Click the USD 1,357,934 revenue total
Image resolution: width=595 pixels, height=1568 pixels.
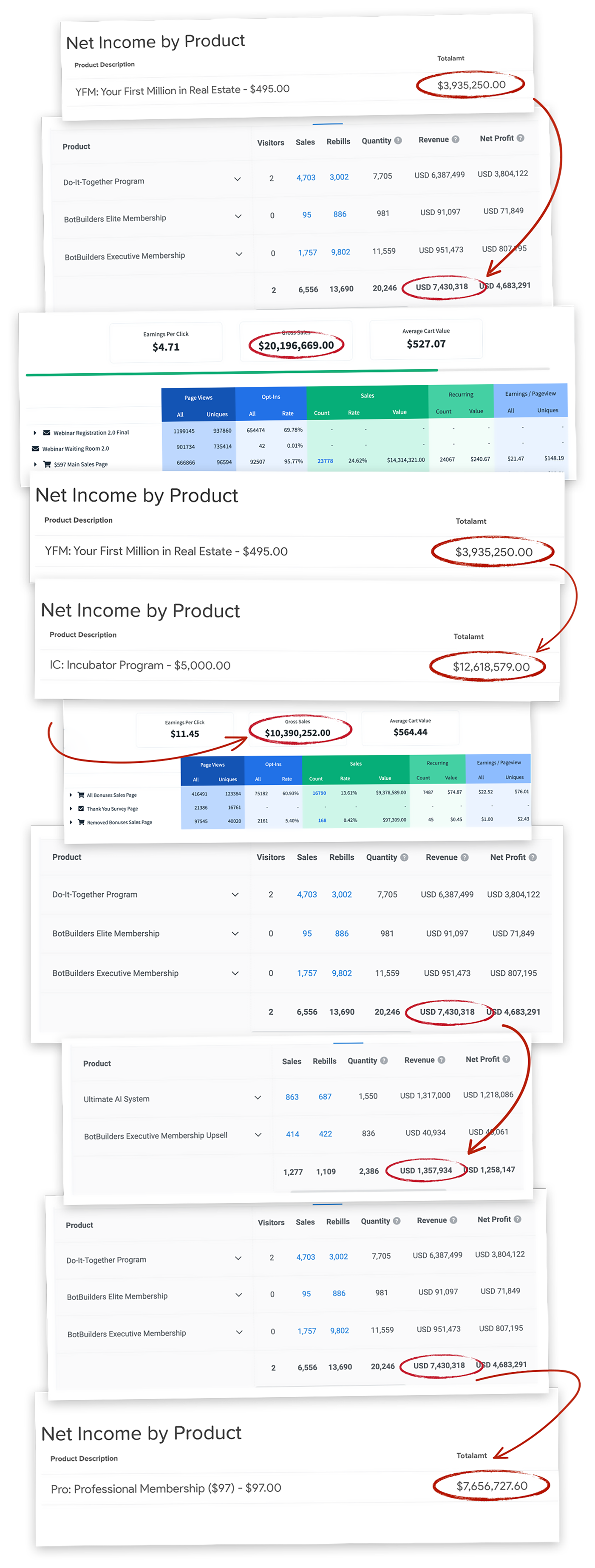tap(426, 1170)
